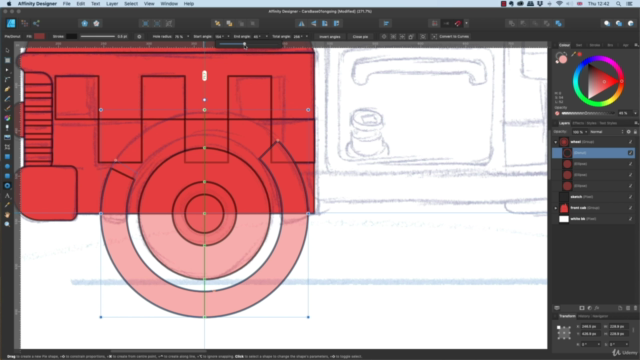Viewport: 640px width, 360px height.
Task: Collapse the wheel group in Layers
Action: (556, 142)
